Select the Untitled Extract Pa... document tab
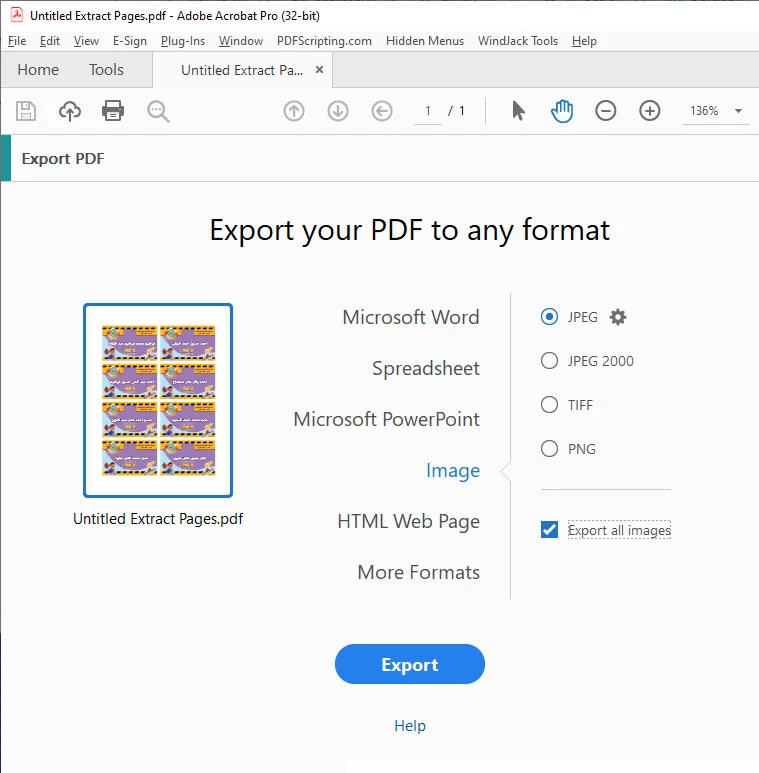The width and height of the screenshot is (759, 773). 242,70
